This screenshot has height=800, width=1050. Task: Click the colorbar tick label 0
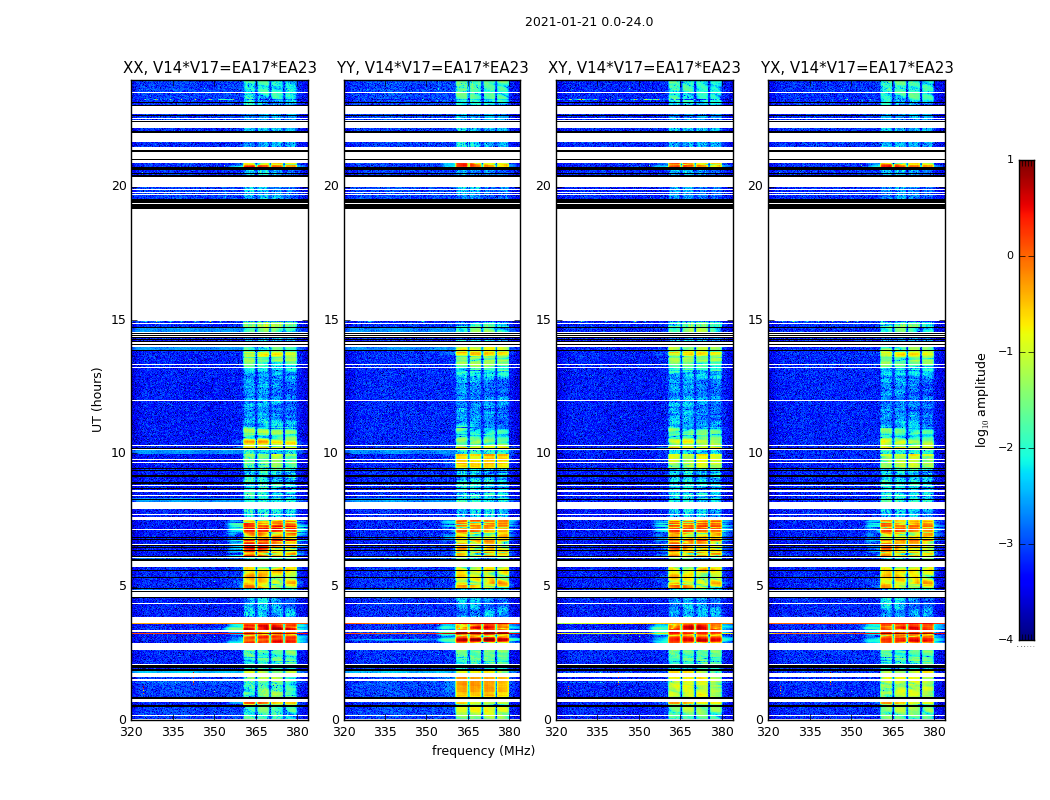(1010, 256)
